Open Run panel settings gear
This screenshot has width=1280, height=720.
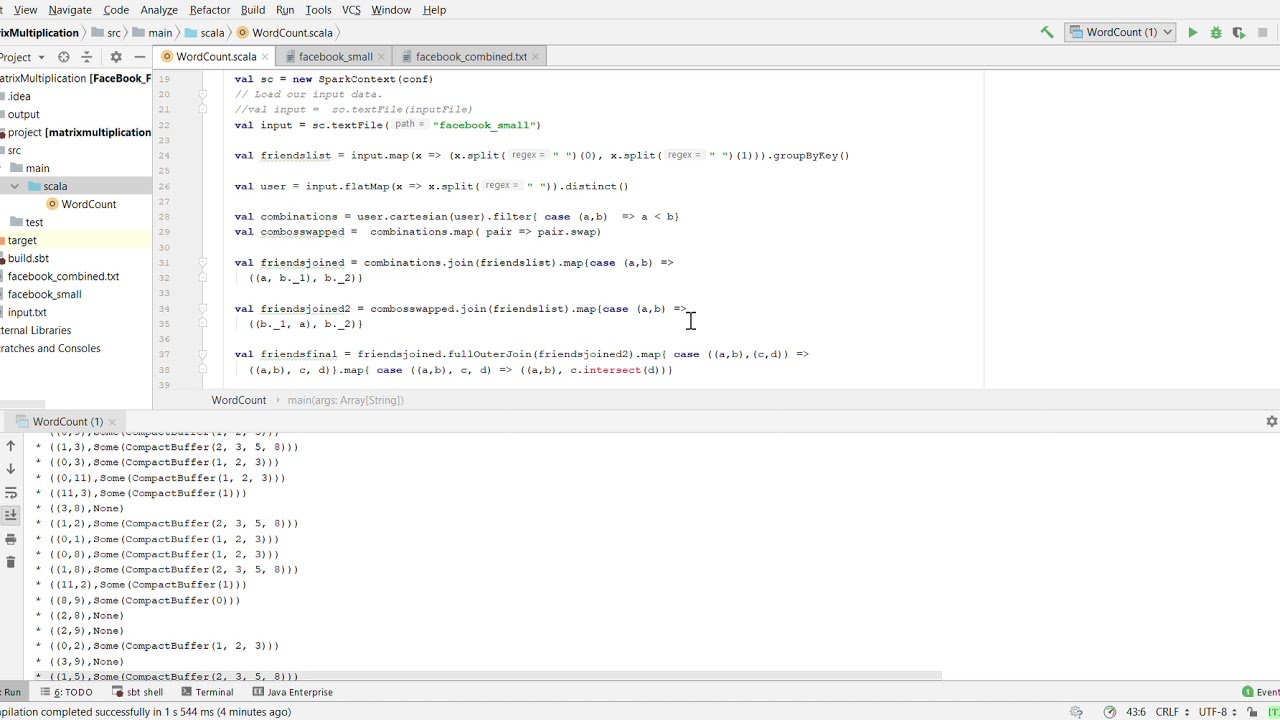(x=1272, y=422)
